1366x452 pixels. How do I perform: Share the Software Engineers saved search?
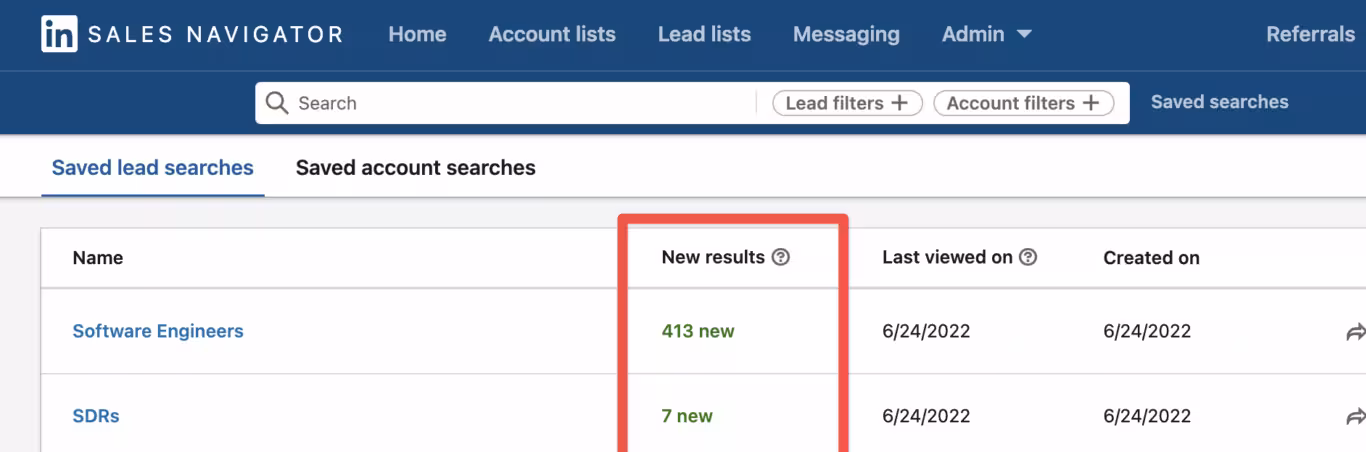(1355, 332)
